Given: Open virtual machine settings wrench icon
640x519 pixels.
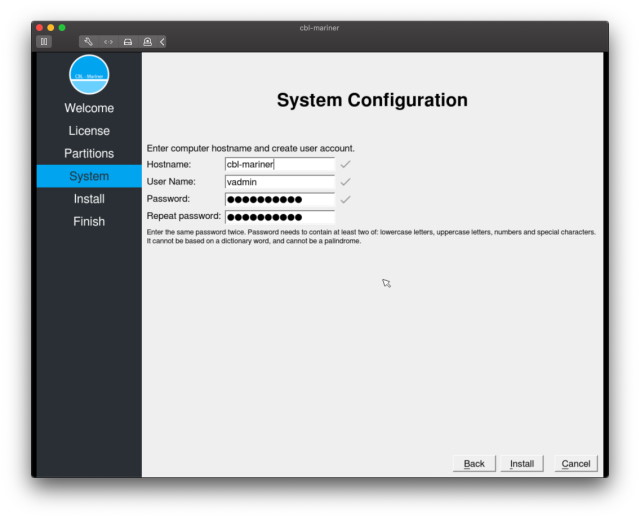Looking at the screenshot, I should pyautogui.click(x=89, y=41).
